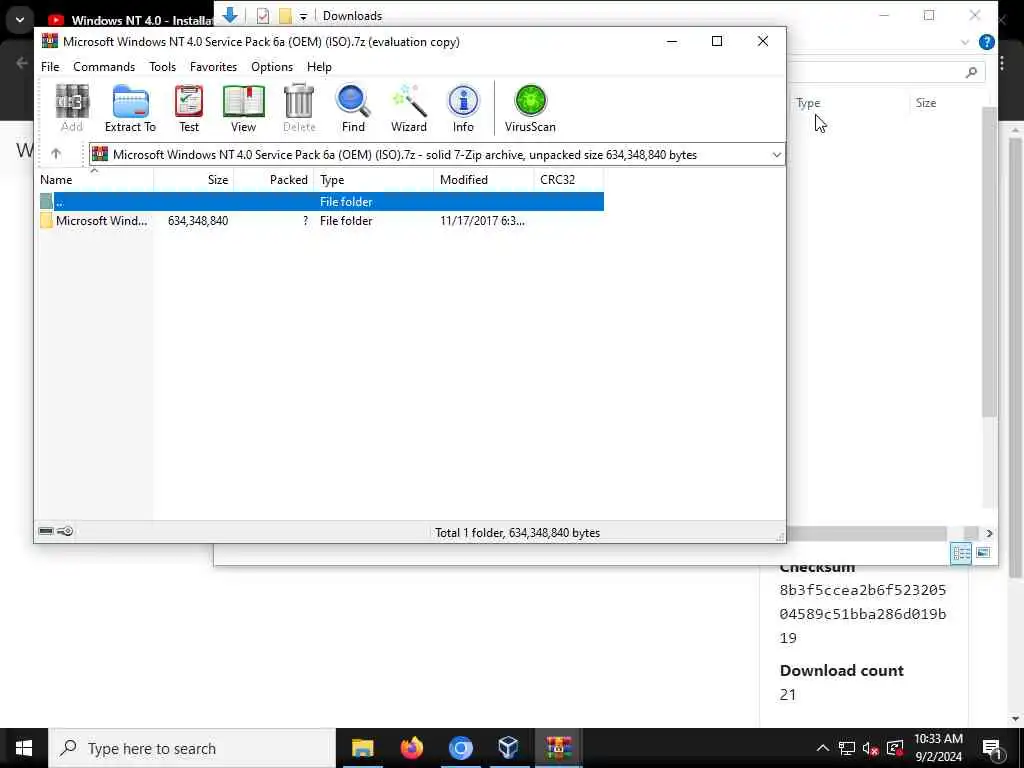Image resolution: width=1024 pixels, height=768 pixels.
Task: Click the browser three-dot menu
Action: click(1002, 63)
